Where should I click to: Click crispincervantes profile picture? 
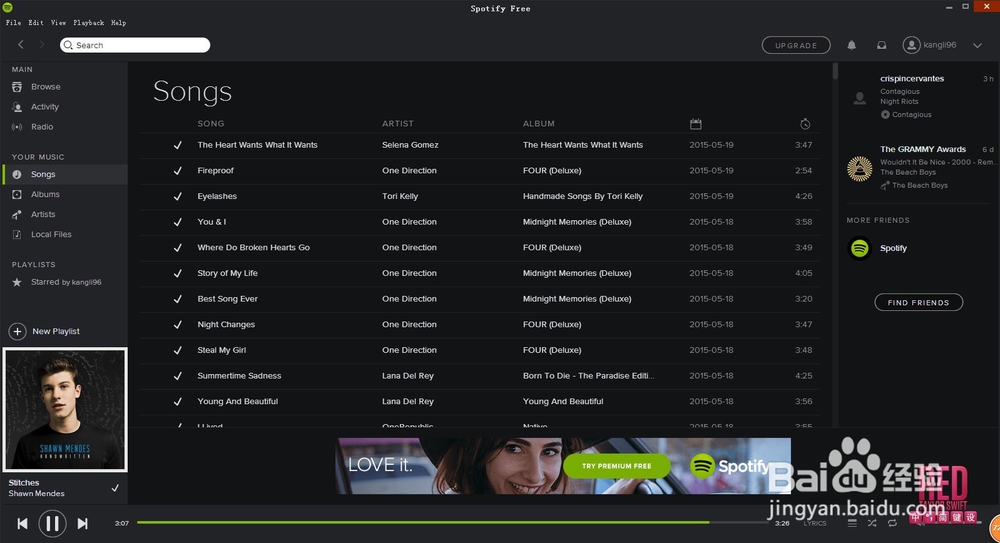pos(860,98)
